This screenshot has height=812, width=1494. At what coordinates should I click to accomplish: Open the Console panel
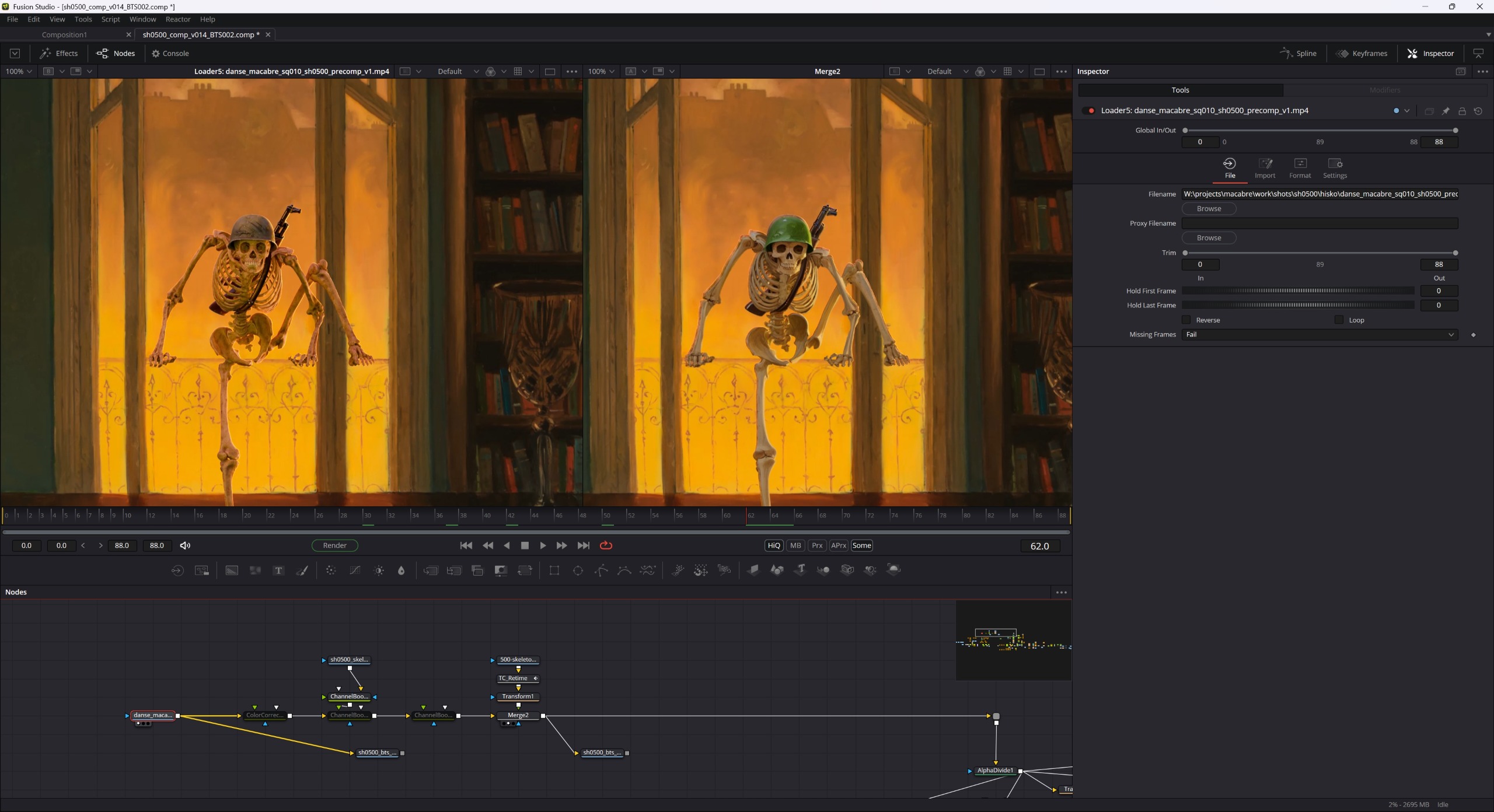coord(170,54)
